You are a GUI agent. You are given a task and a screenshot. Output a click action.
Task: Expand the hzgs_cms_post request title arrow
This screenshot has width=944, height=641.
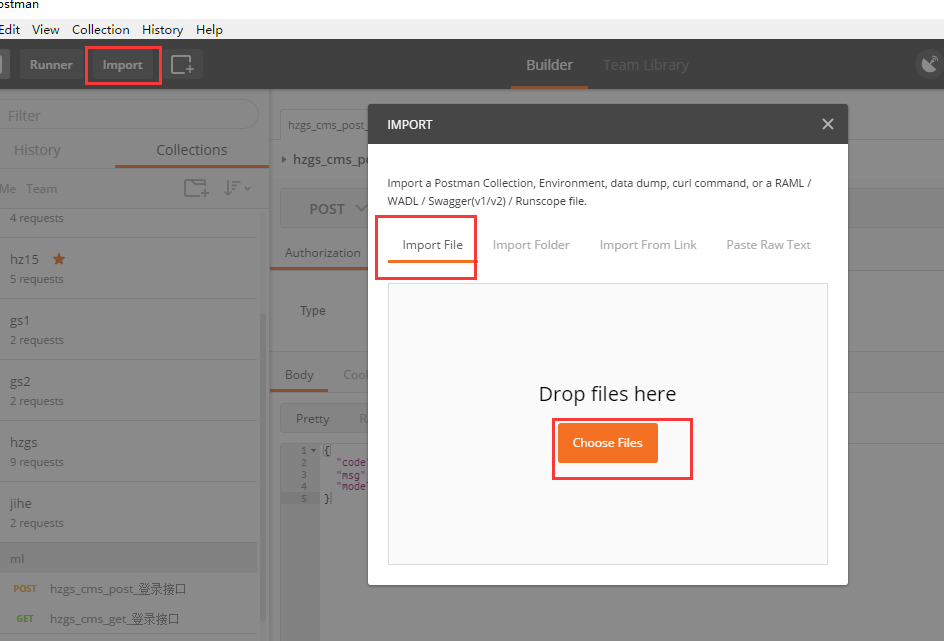pos(284,159)
